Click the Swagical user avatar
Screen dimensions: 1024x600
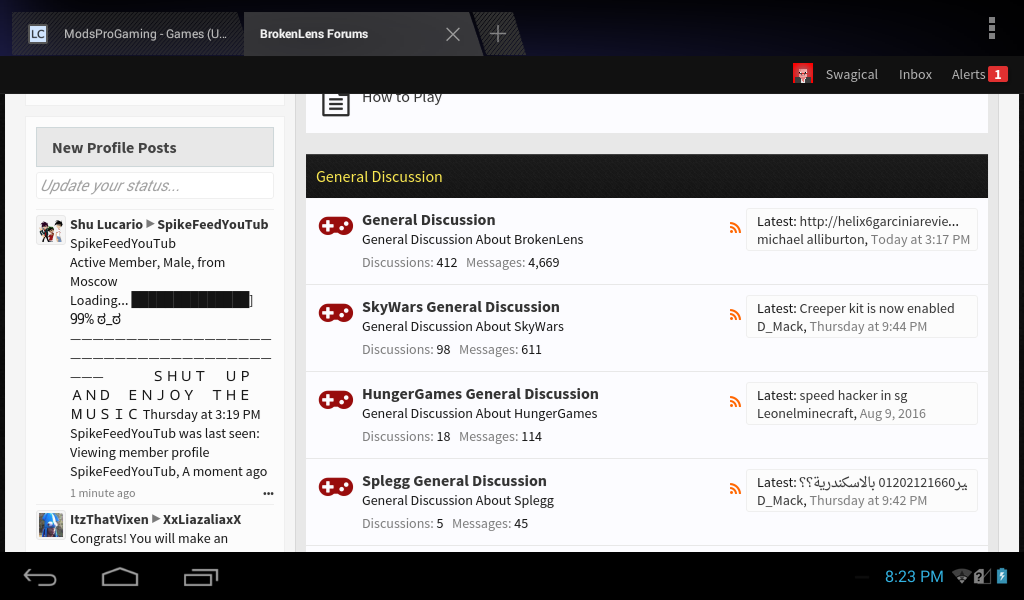[803, 74]
